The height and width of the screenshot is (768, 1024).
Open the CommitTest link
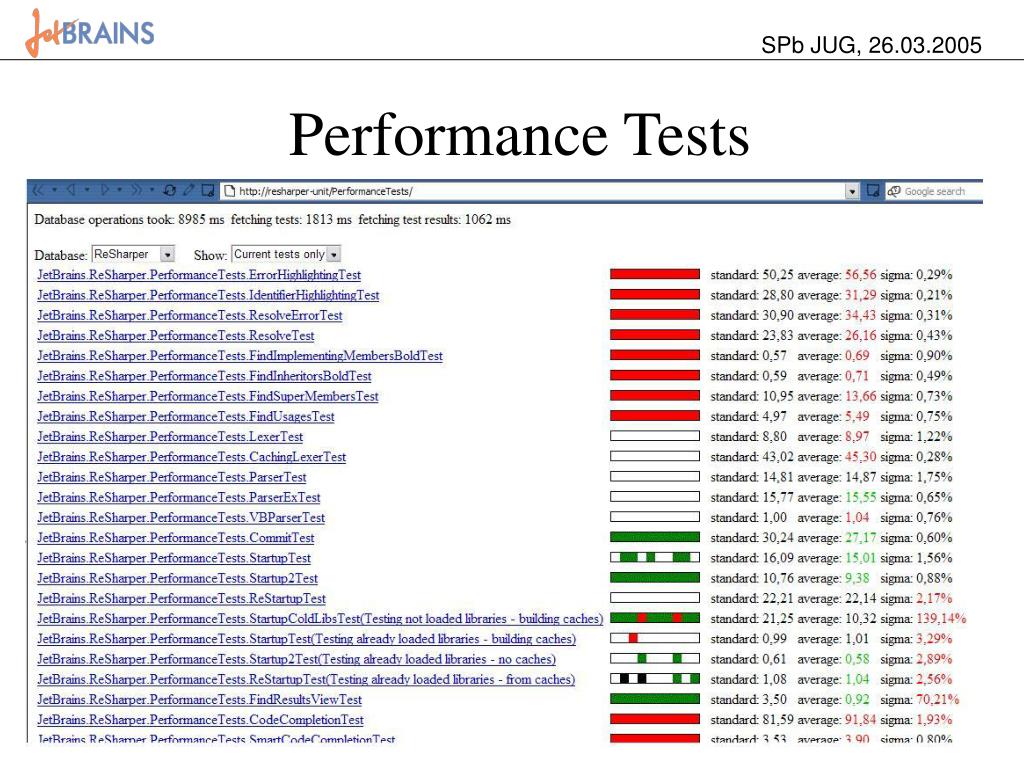(176, 538)
